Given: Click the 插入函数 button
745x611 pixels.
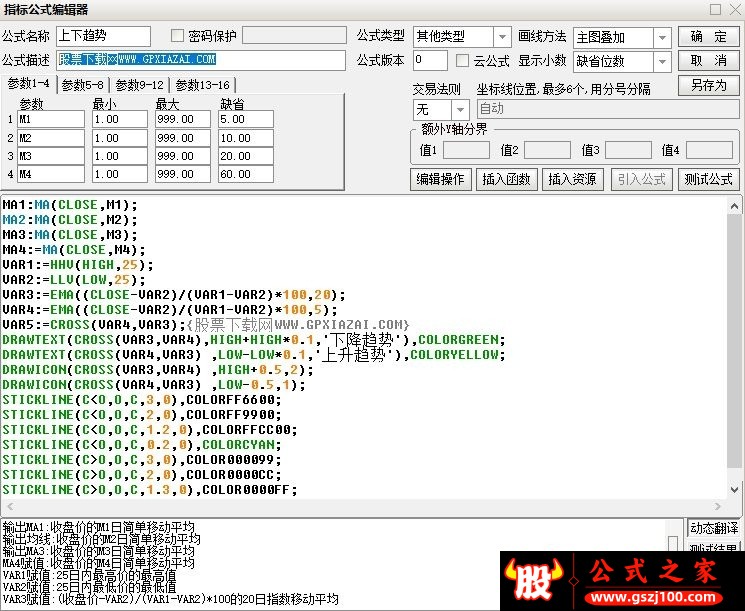Looking at the screenshot, I should [x=506, y=179].
